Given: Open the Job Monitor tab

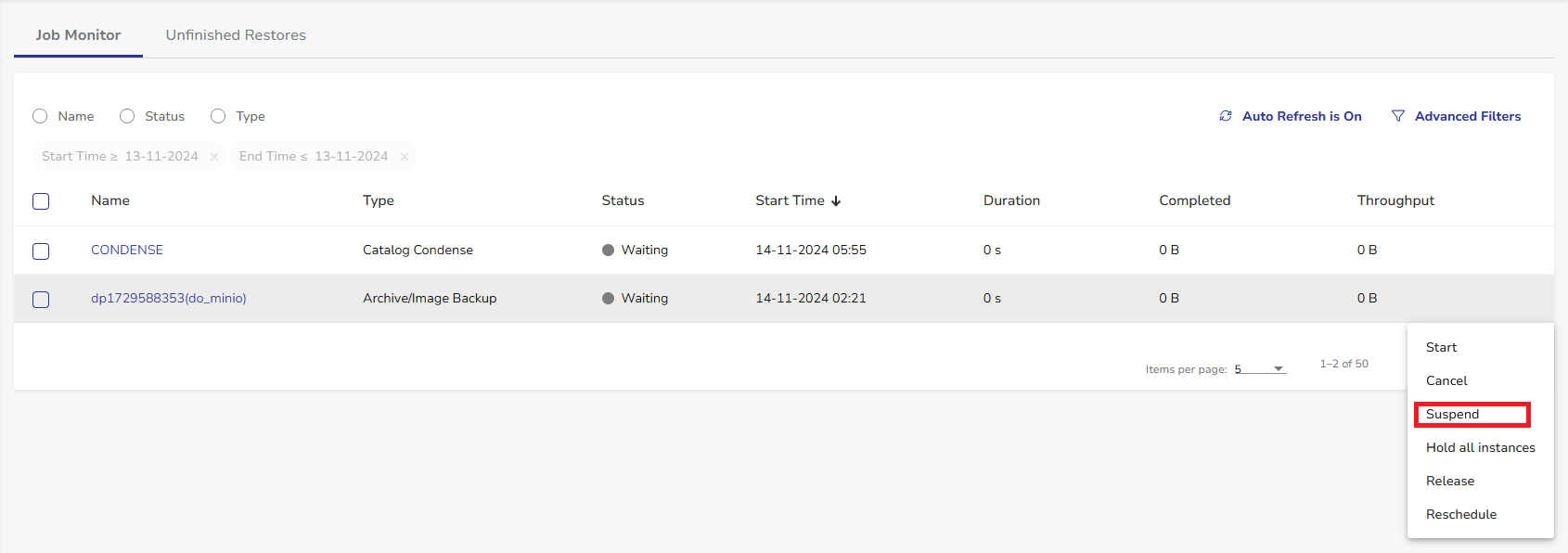Looking at the screenshot, I should (x=78, y=35).
